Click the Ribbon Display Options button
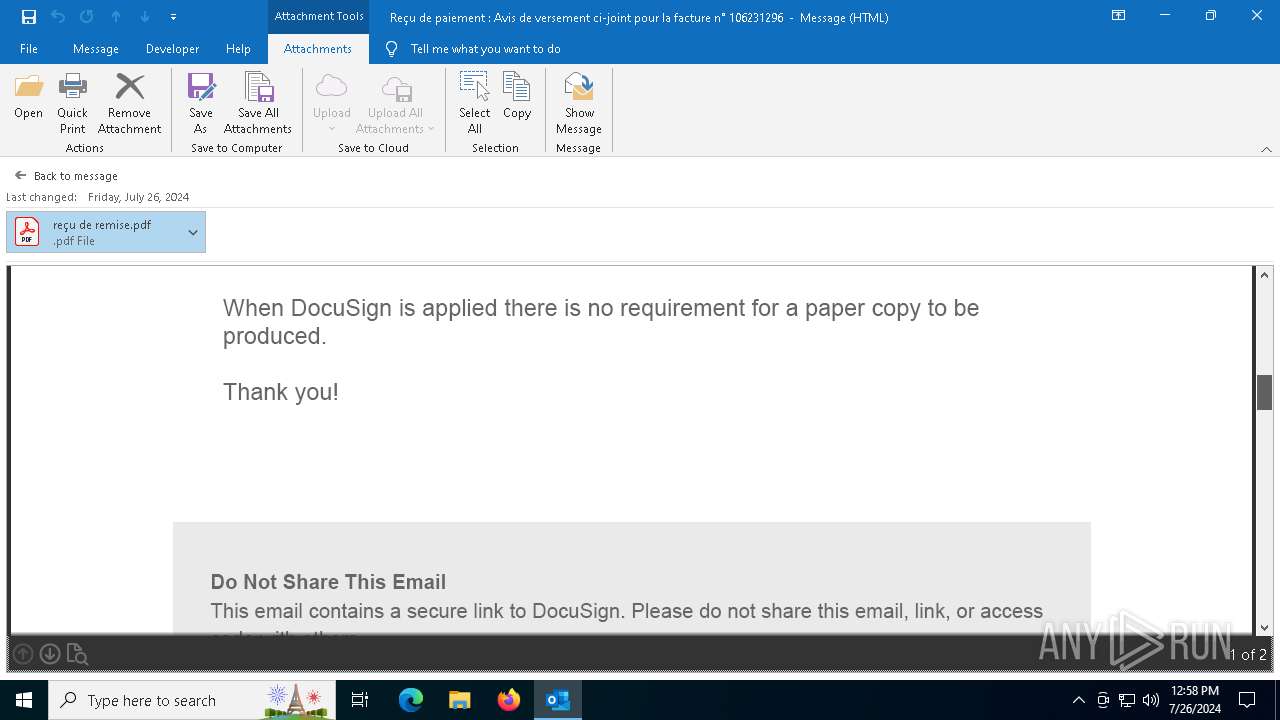The width and height of the screenshot is (1280, 720). click(1119, 16)
